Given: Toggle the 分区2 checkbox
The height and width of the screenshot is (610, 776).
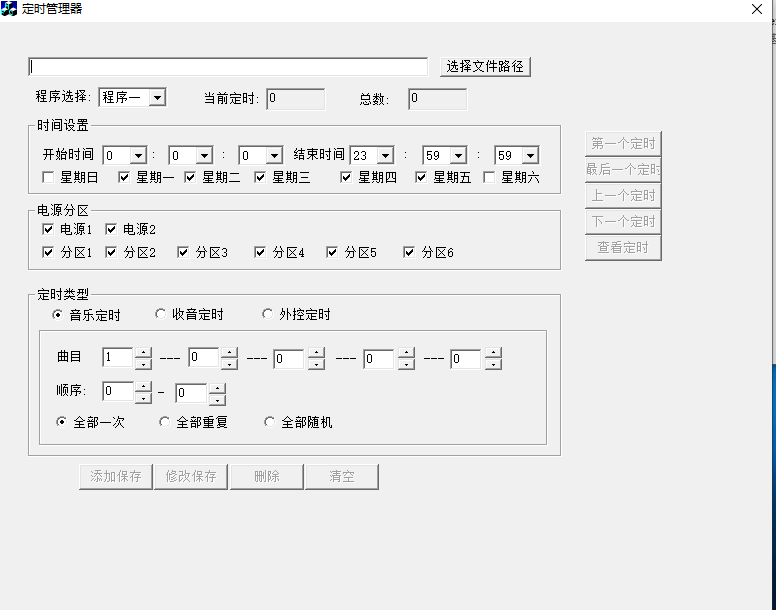Looking at the screenshot, I should 111,252.
